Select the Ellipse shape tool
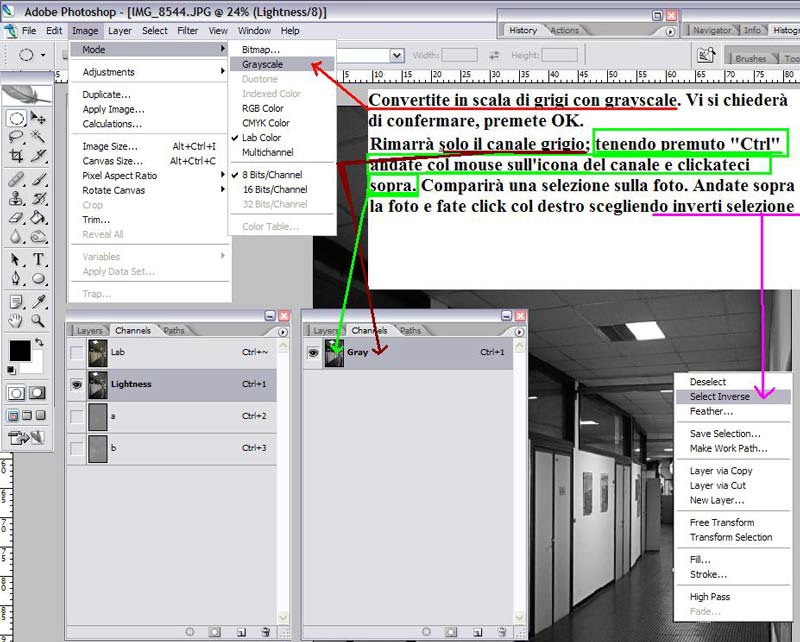Viewport: 800px width, 642px height. click(x=38, y=279)
